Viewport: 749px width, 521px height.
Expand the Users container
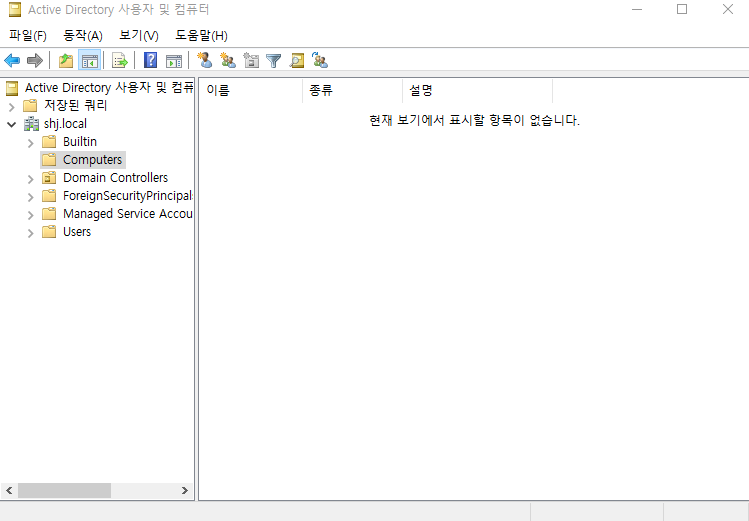pos(31,233)
